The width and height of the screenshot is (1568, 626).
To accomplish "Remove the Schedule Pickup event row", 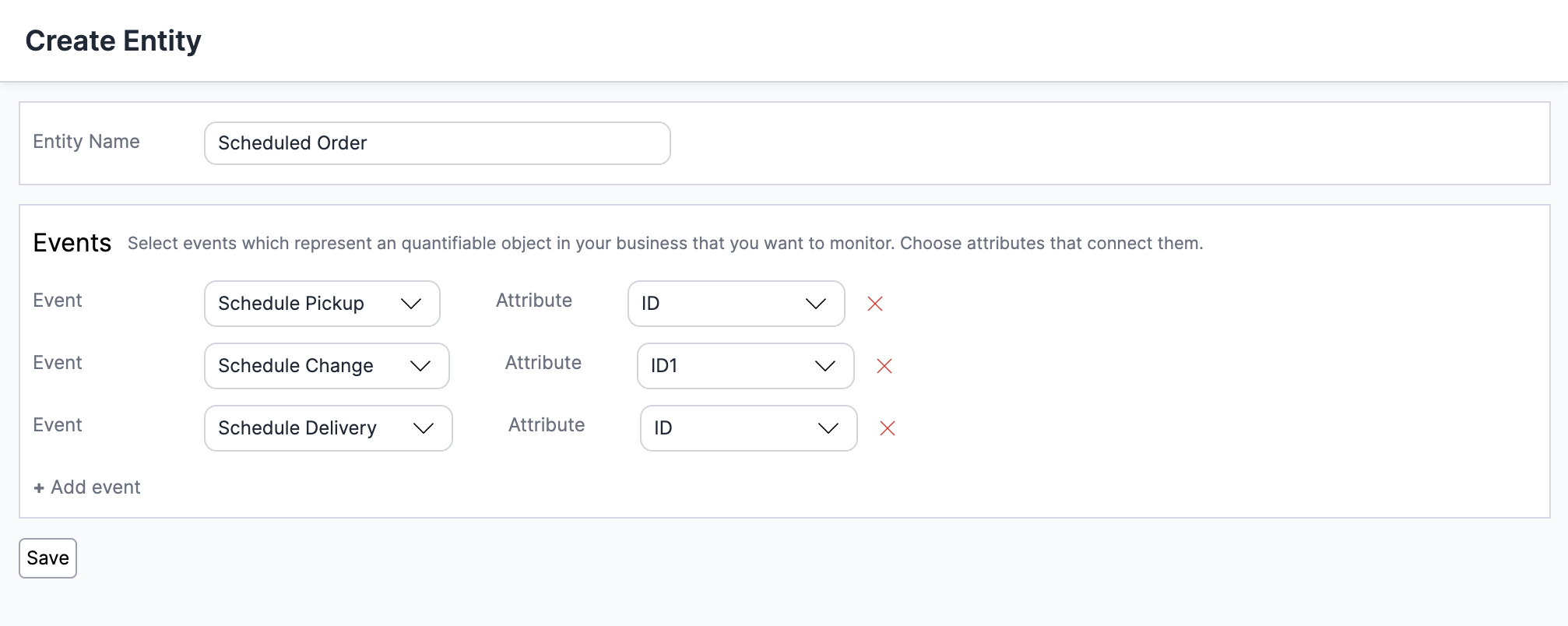I will point(875,304).
